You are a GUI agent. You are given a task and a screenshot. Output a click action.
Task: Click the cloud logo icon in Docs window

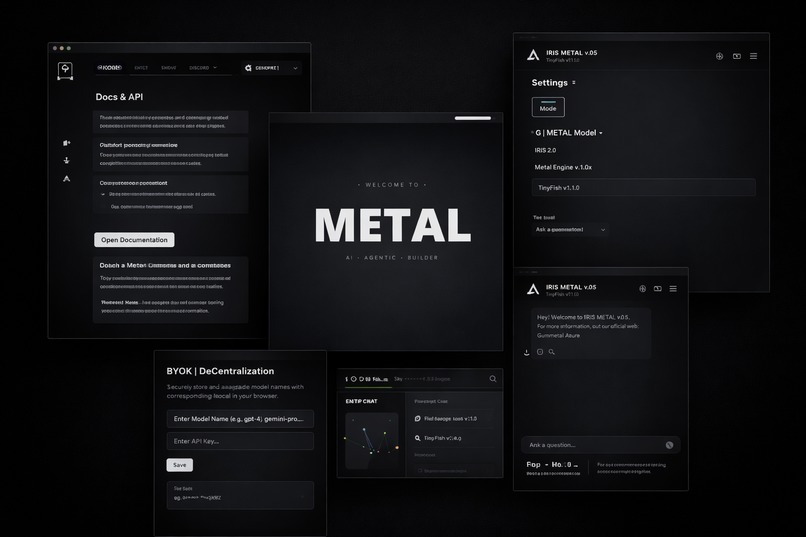tap(65, 70)
